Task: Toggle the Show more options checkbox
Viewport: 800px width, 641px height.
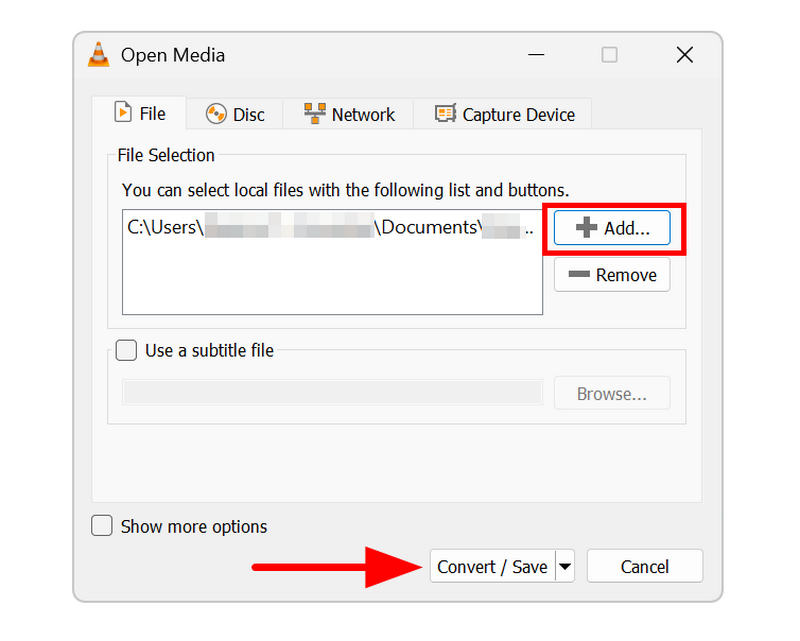Action: [102, 526]
